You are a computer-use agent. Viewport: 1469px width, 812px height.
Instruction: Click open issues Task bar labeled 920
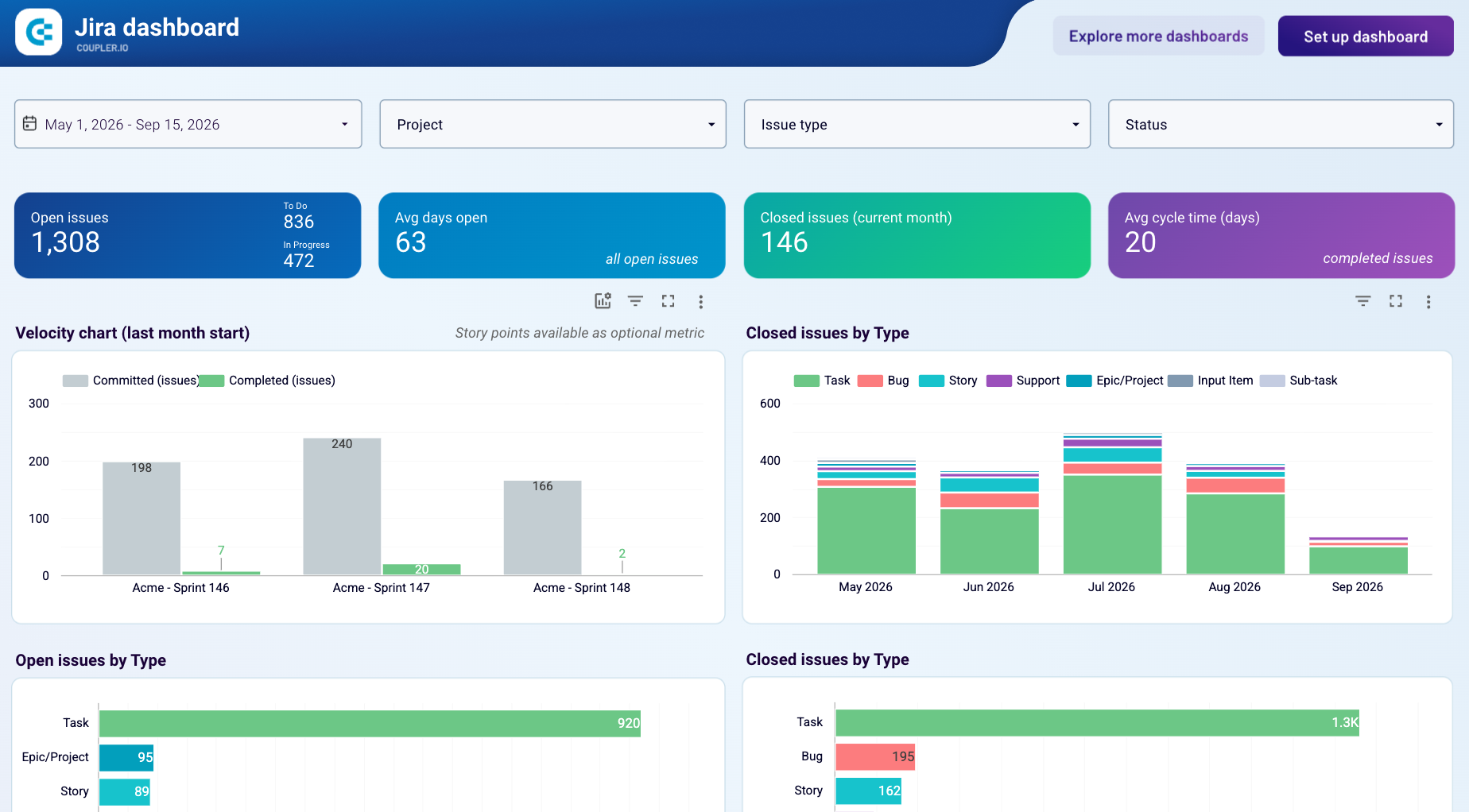[x=370, y=723]
